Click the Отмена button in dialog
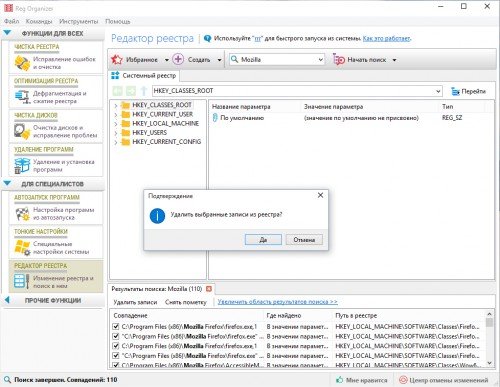 click(x=304, y=239)
